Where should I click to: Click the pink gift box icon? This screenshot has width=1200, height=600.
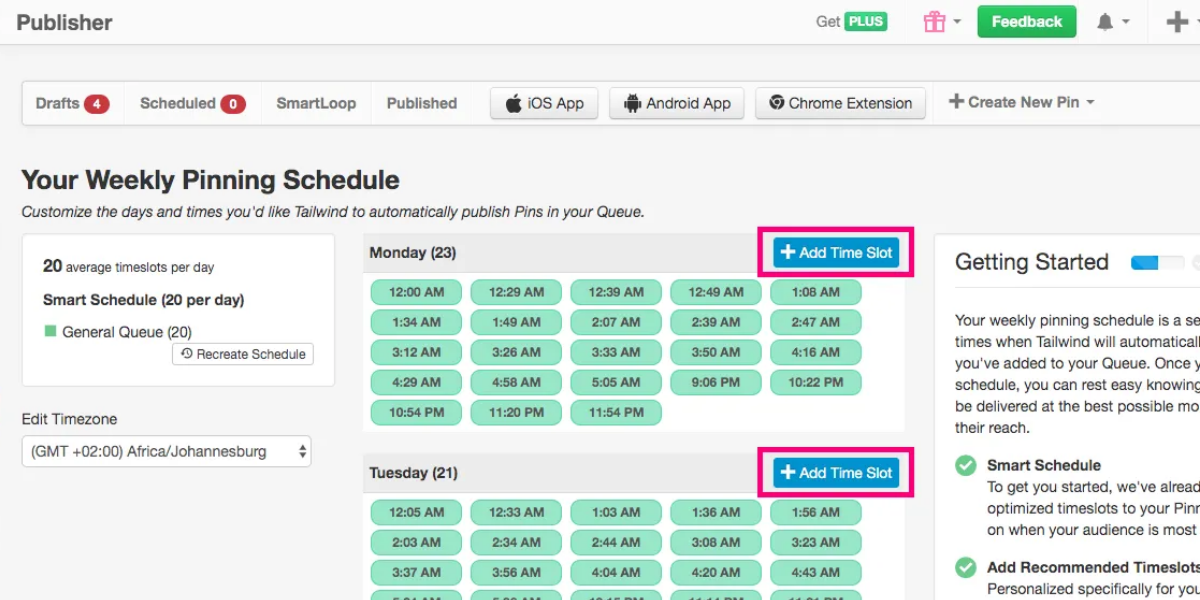(x=934, y=22)
